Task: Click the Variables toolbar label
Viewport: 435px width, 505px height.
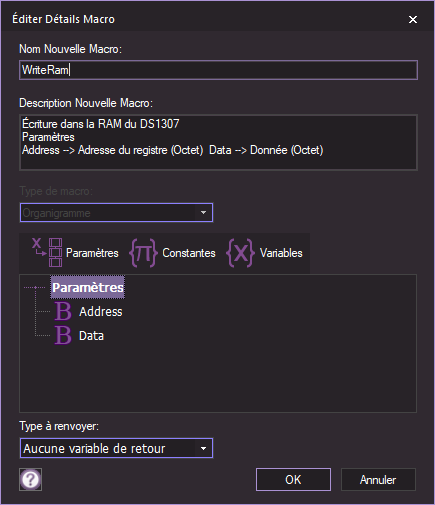Action: pyautogui.click(x=281, y=253)
